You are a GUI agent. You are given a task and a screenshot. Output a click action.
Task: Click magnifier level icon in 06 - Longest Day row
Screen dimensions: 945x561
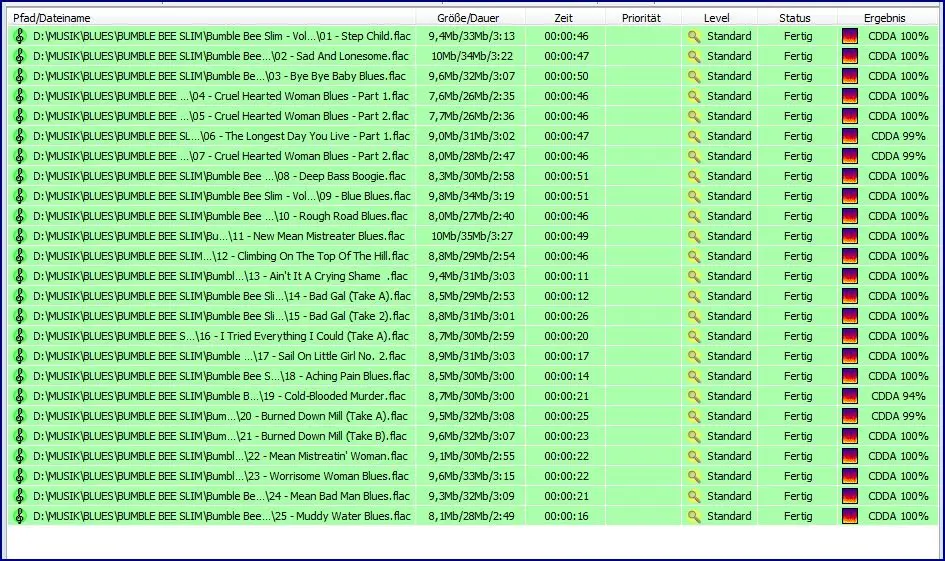(694, 136)
